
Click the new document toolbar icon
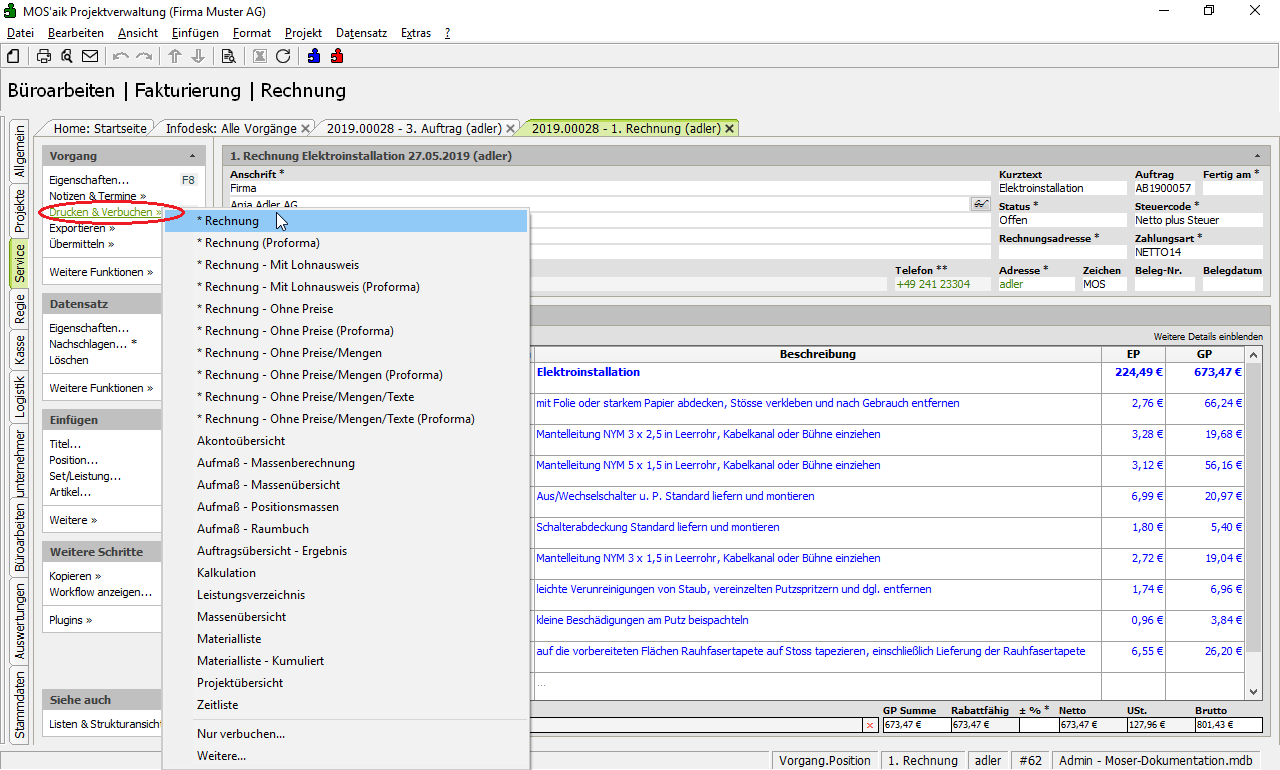13,56
